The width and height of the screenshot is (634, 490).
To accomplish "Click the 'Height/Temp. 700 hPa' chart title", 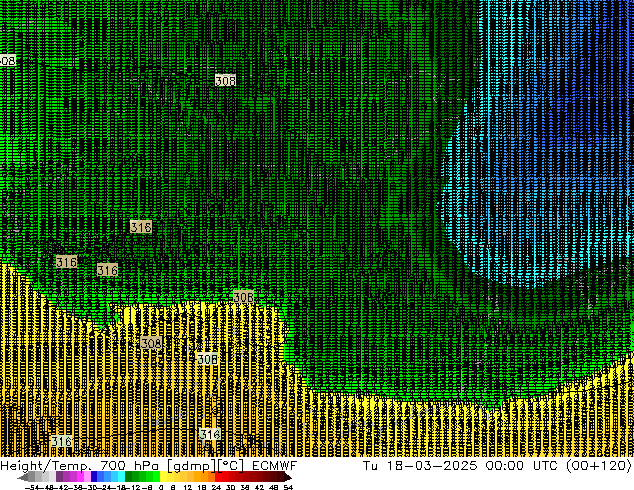I will [77, 465].
